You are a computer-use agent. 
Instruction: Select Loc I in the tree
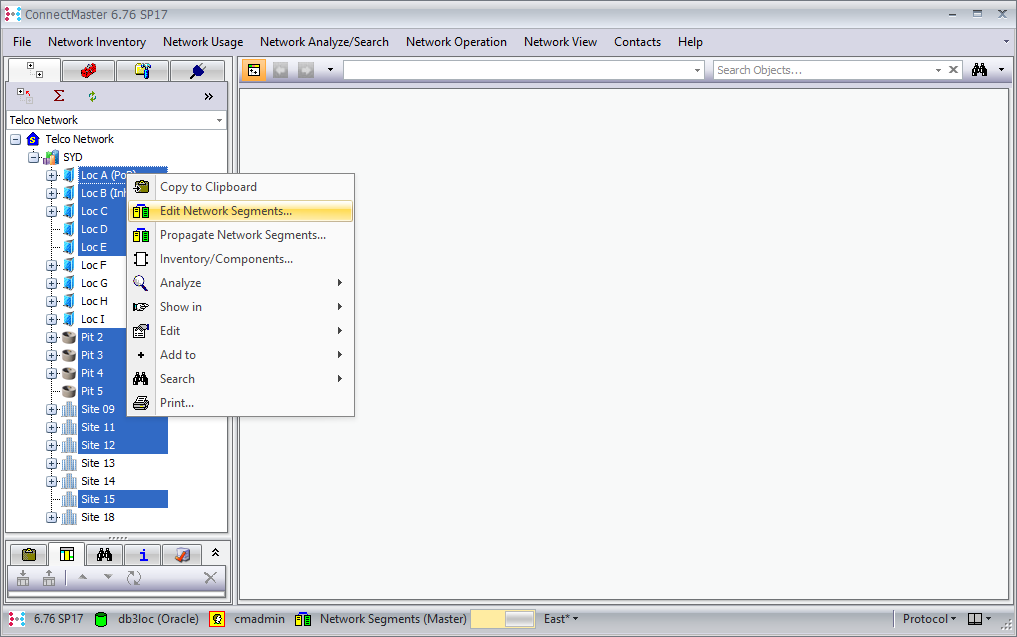point(92,319)
